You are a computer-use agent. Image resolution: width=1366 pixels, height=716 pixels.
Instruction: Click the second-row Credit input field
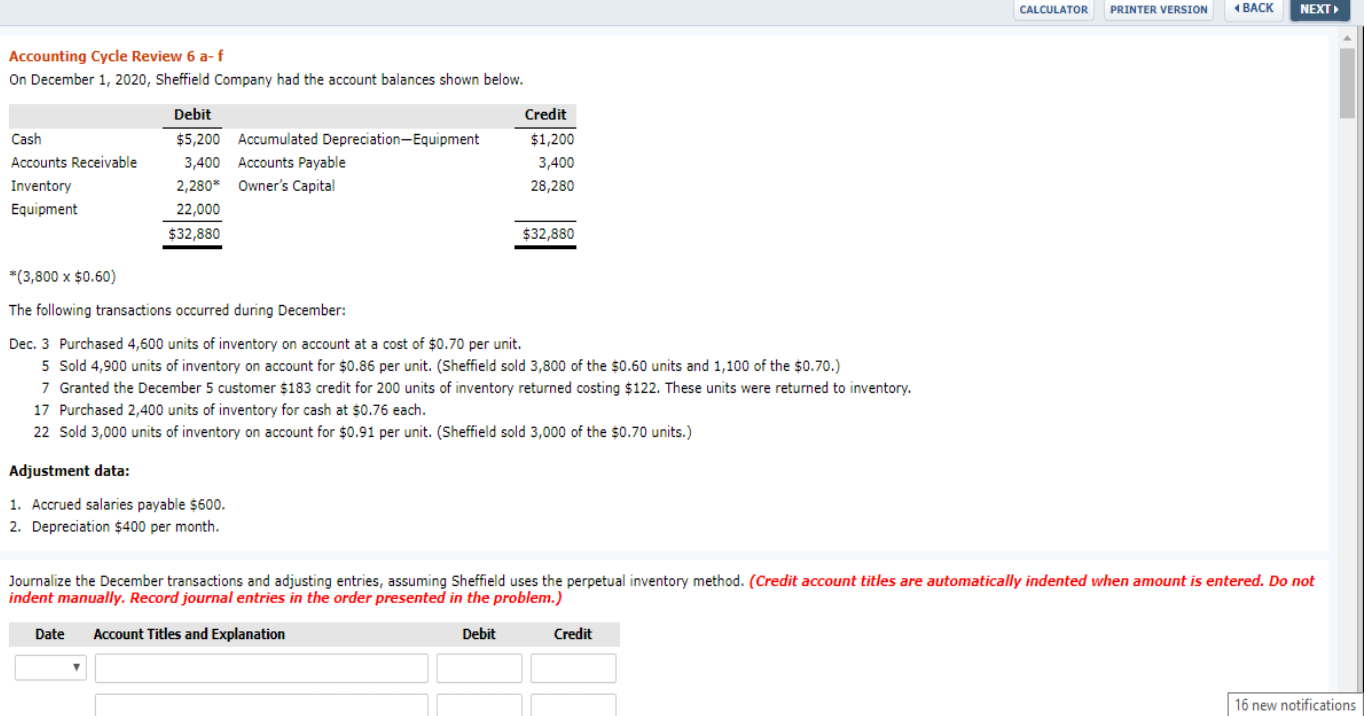[x=573, y=705]
